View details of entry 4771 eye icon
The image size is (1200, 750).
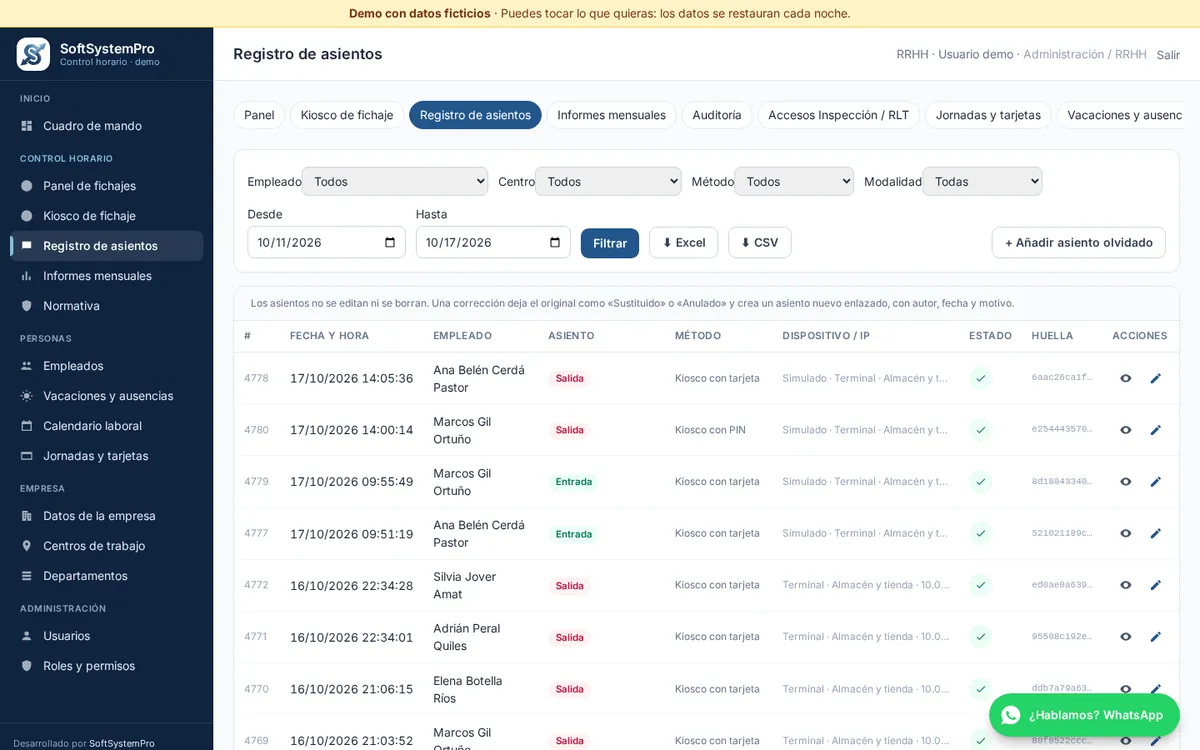[x=1126, y=637]
